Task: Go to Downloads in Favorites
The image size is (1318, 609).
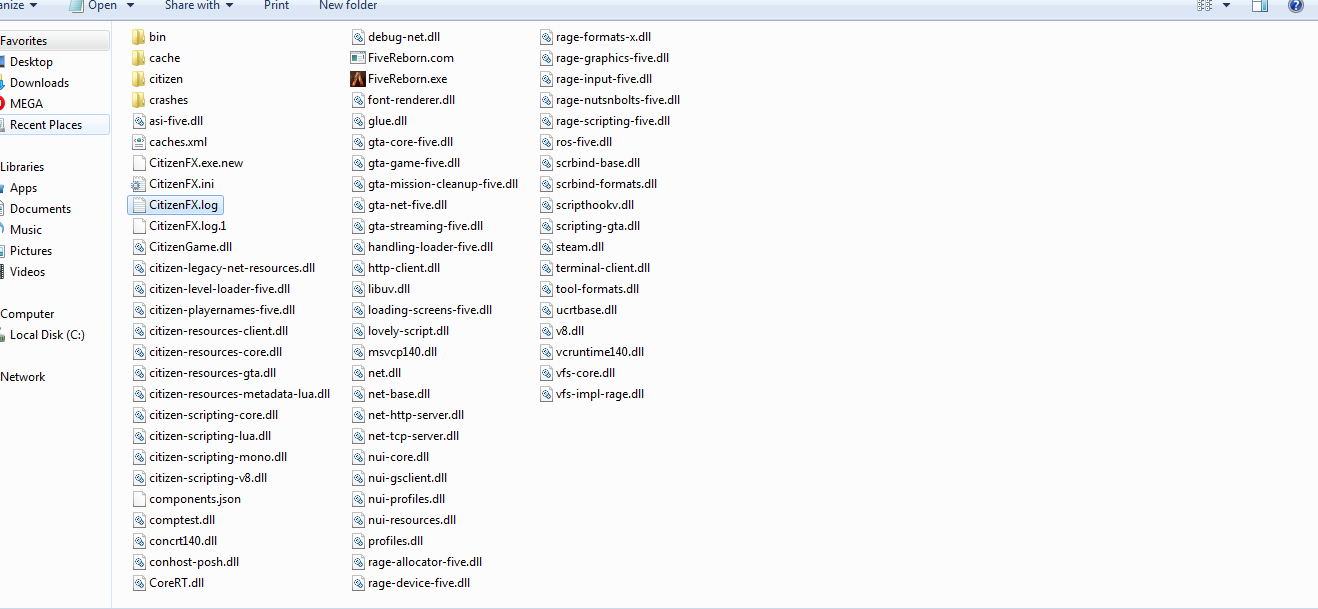Action: [x=39, y=83]
